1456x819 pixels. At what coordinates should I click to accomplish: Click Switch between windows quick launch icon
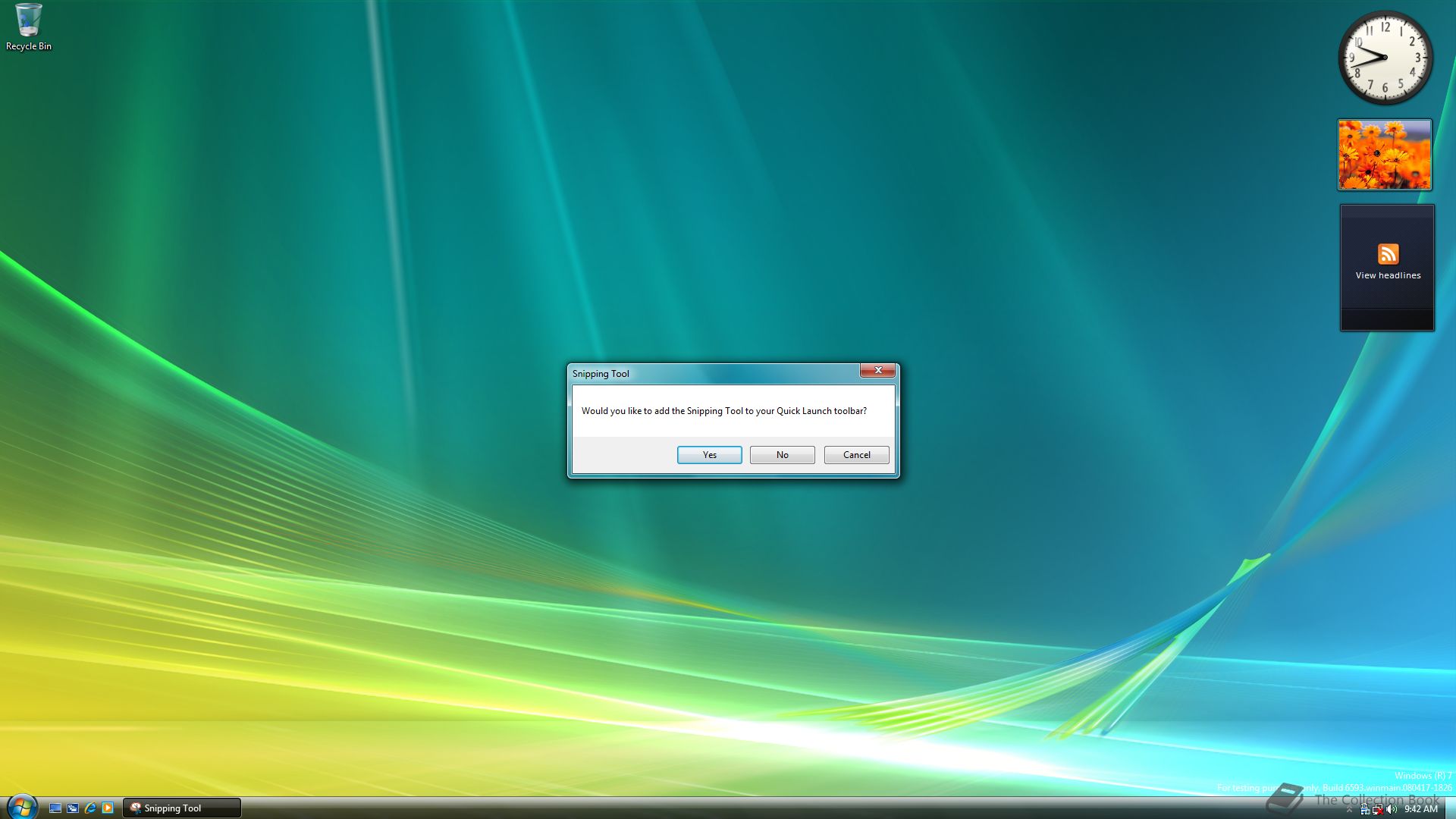click(73, 808)
